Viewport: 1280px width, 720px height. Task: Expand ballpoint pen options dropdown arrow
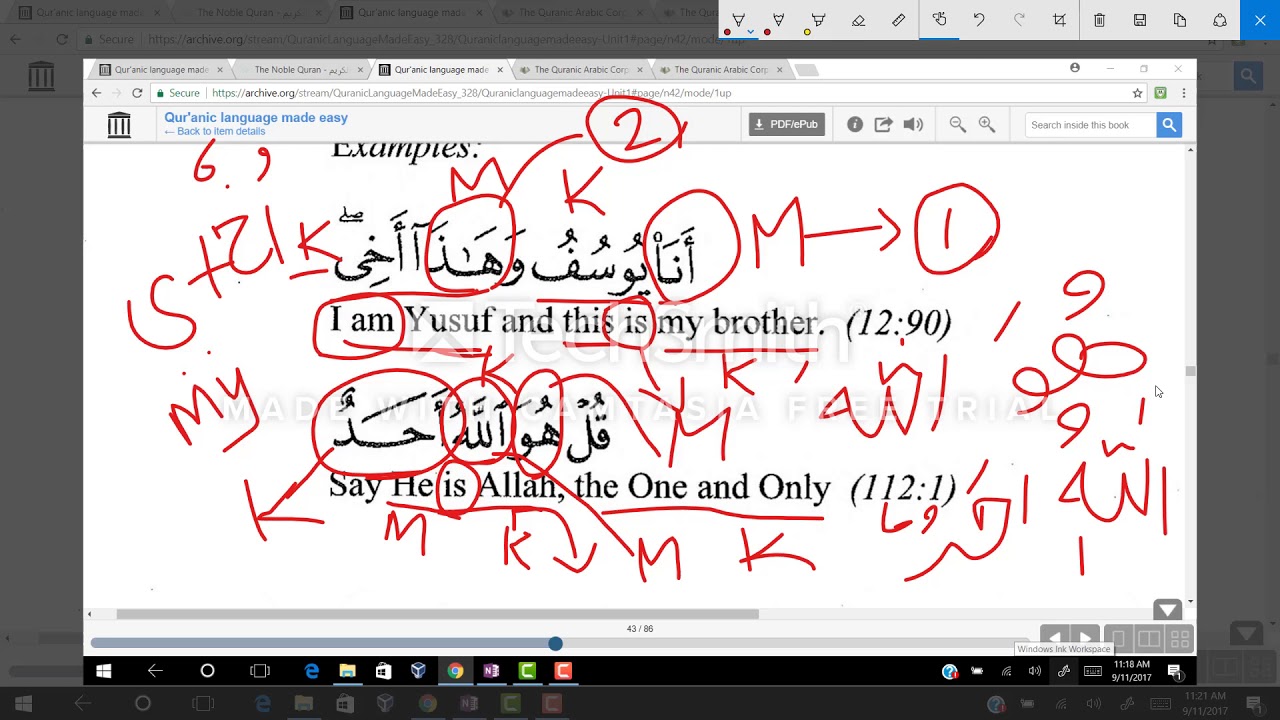click(750, 31)
